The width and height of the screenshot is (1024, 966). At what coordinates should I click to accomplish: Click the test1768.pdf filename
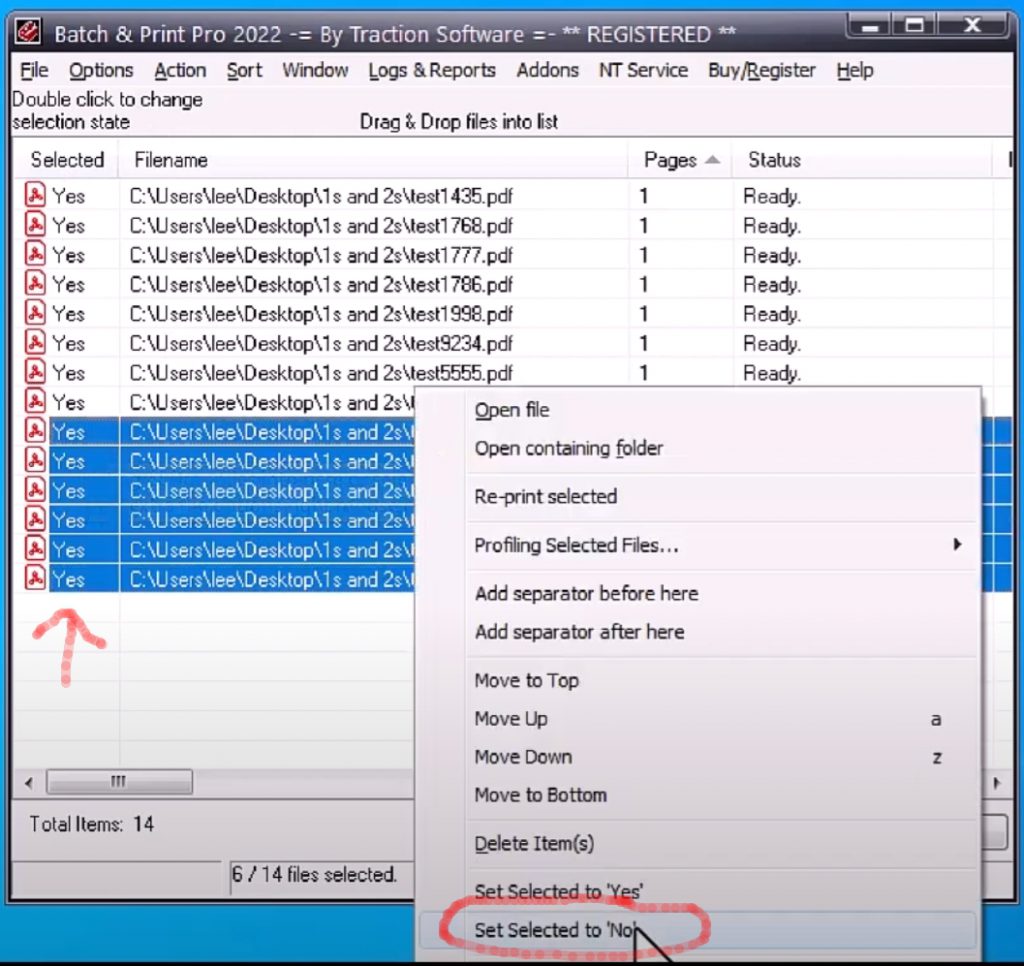(321, 225)
